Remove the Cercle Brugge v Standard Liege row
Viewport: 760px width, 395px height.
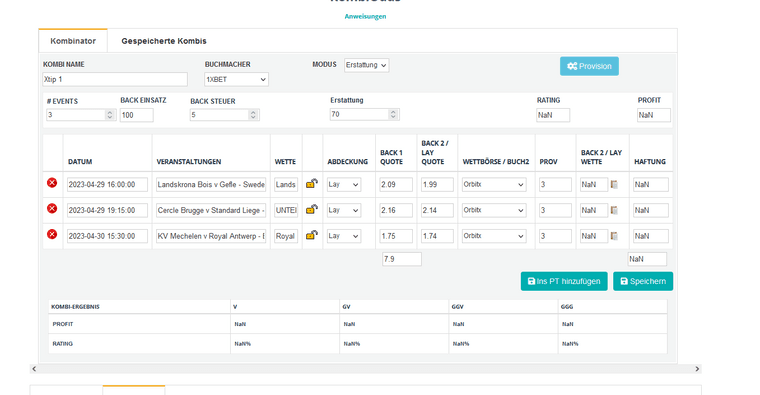52,208
